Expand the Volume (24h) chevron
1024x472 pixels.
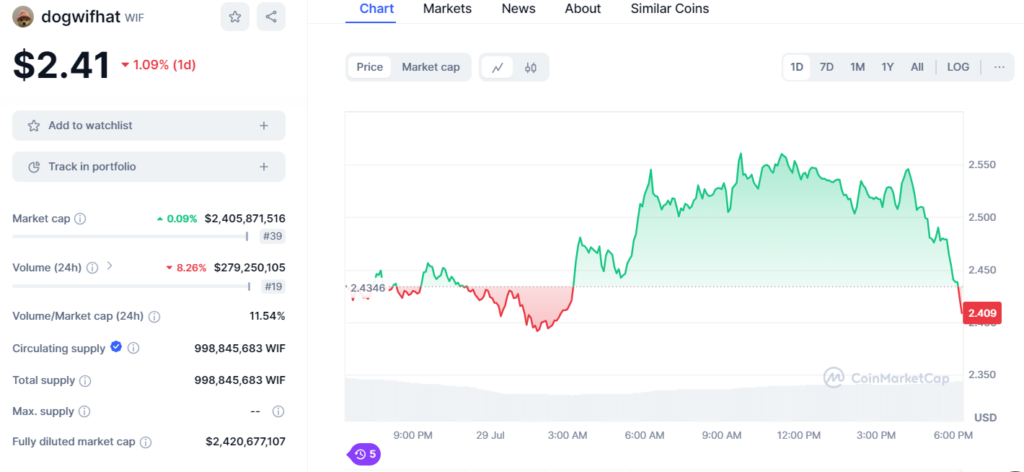110,266
